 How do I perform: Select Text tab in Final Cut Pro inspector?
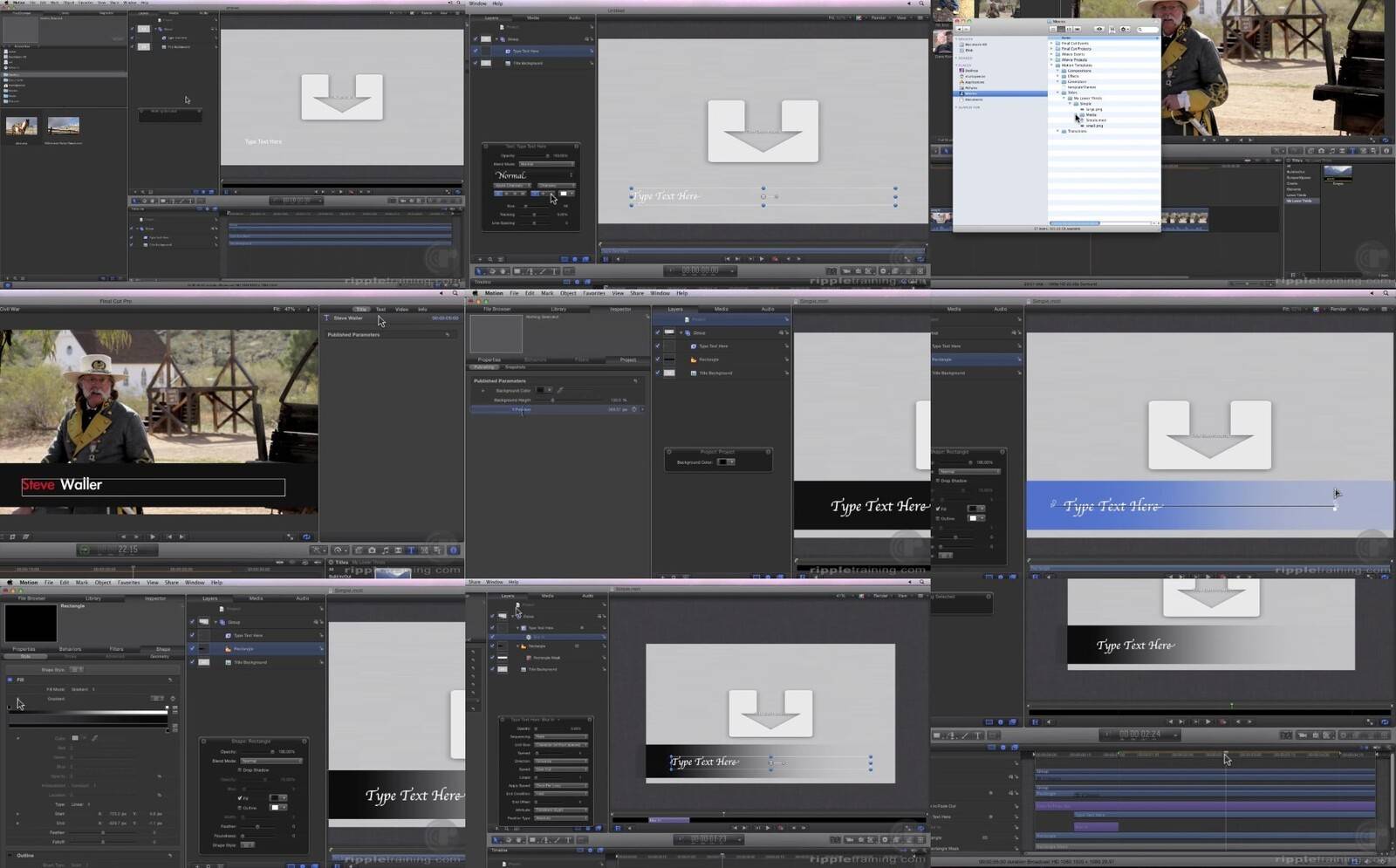point(380,309)
